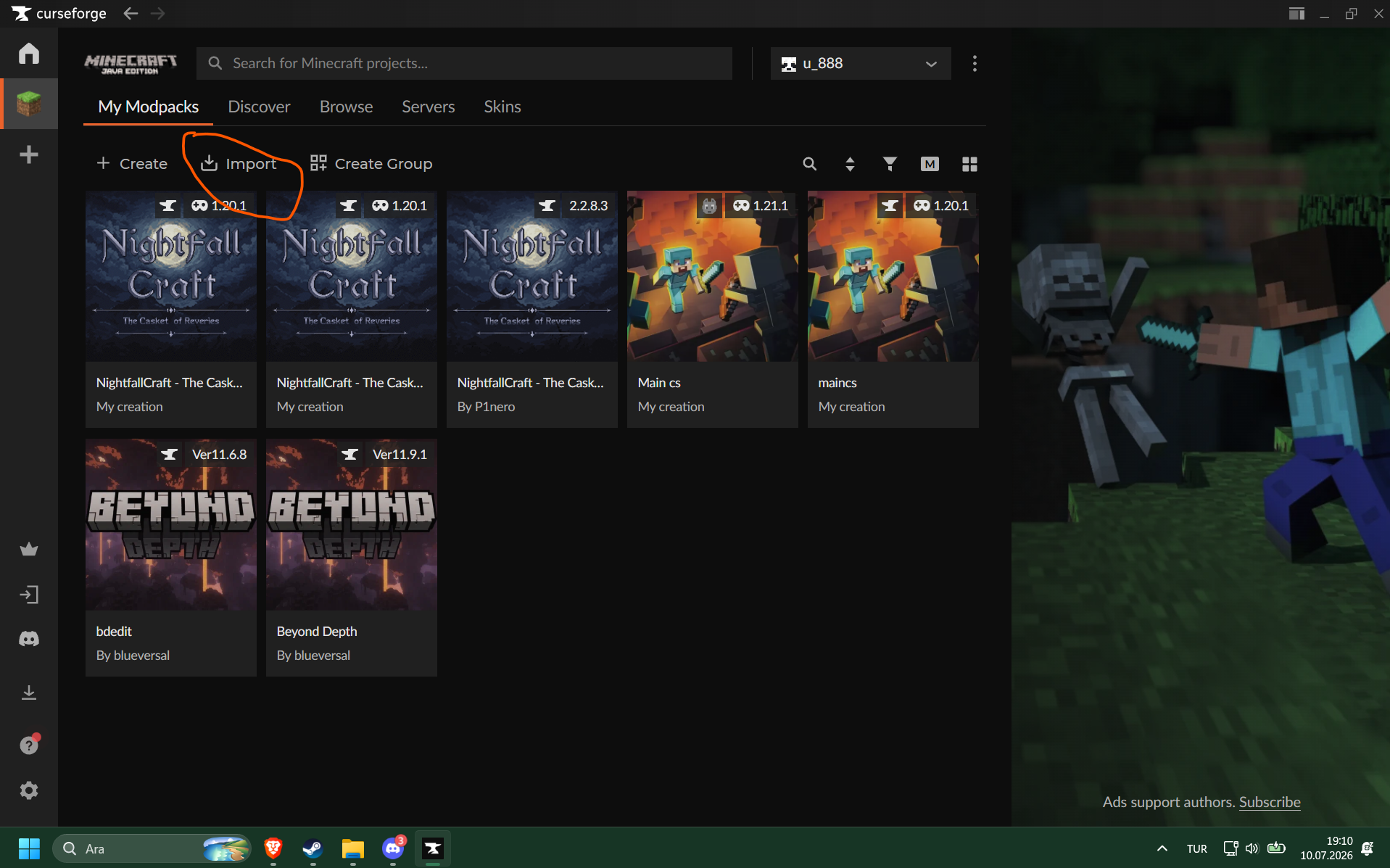Navigate back with the left arrow
This screenshot has width=1390, height=868.
point(131,13)
